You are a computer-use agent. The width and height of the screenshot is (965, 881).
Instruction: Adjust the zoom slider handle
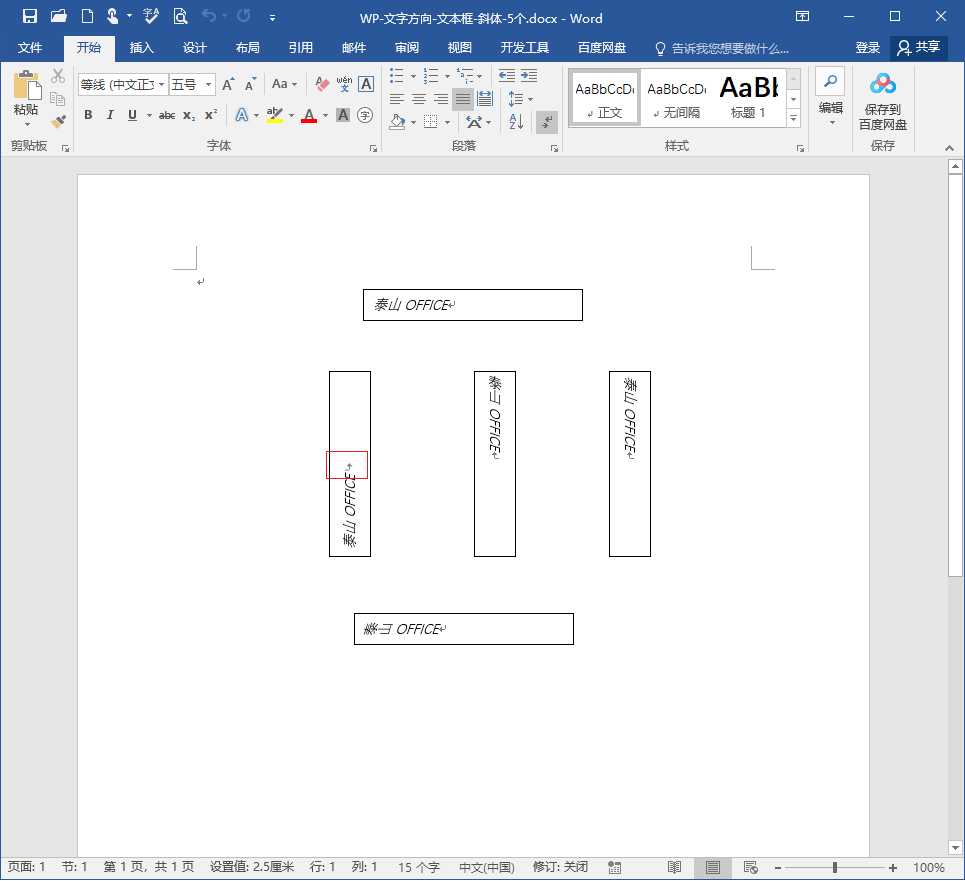[x=835, y=867]
